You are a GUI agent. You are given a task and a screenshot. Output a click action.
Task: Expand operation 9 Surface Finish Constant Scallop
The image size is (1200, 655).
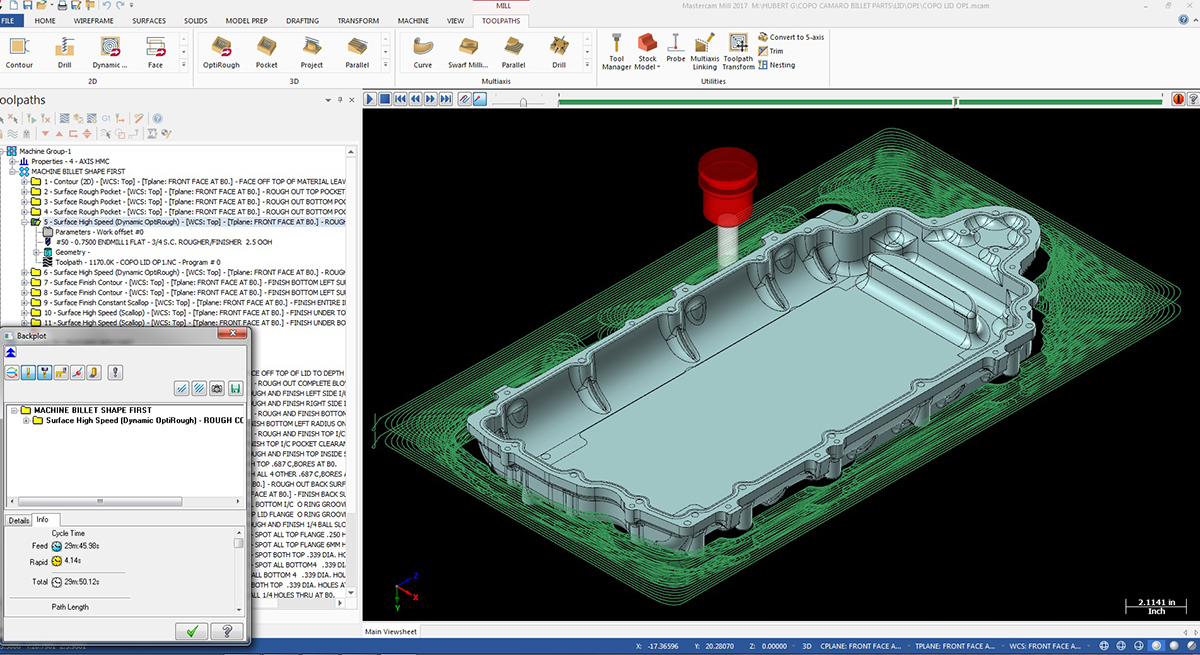24,302
